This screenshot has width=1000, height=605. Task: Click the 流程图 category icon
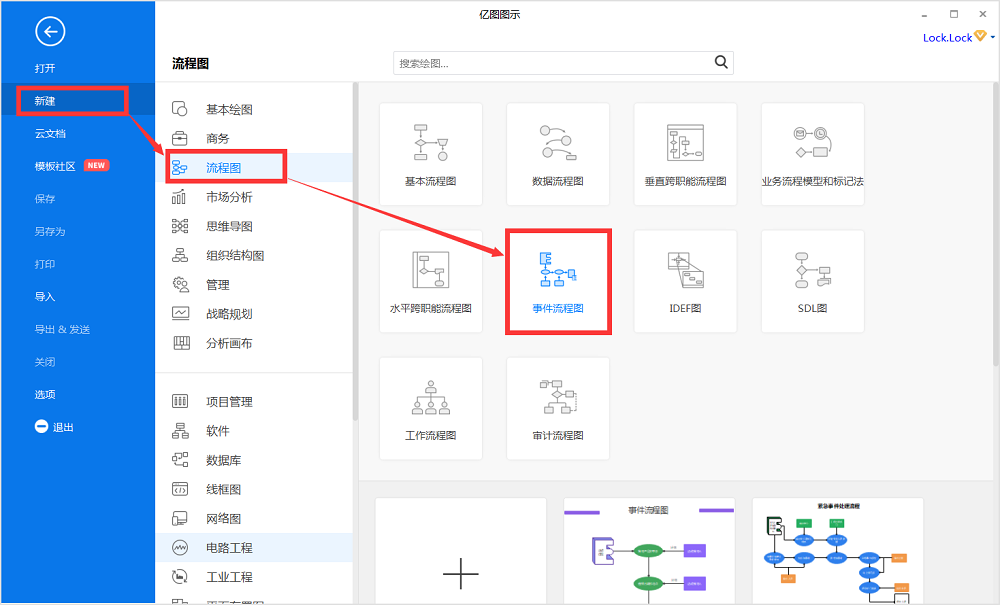[180, 168]
